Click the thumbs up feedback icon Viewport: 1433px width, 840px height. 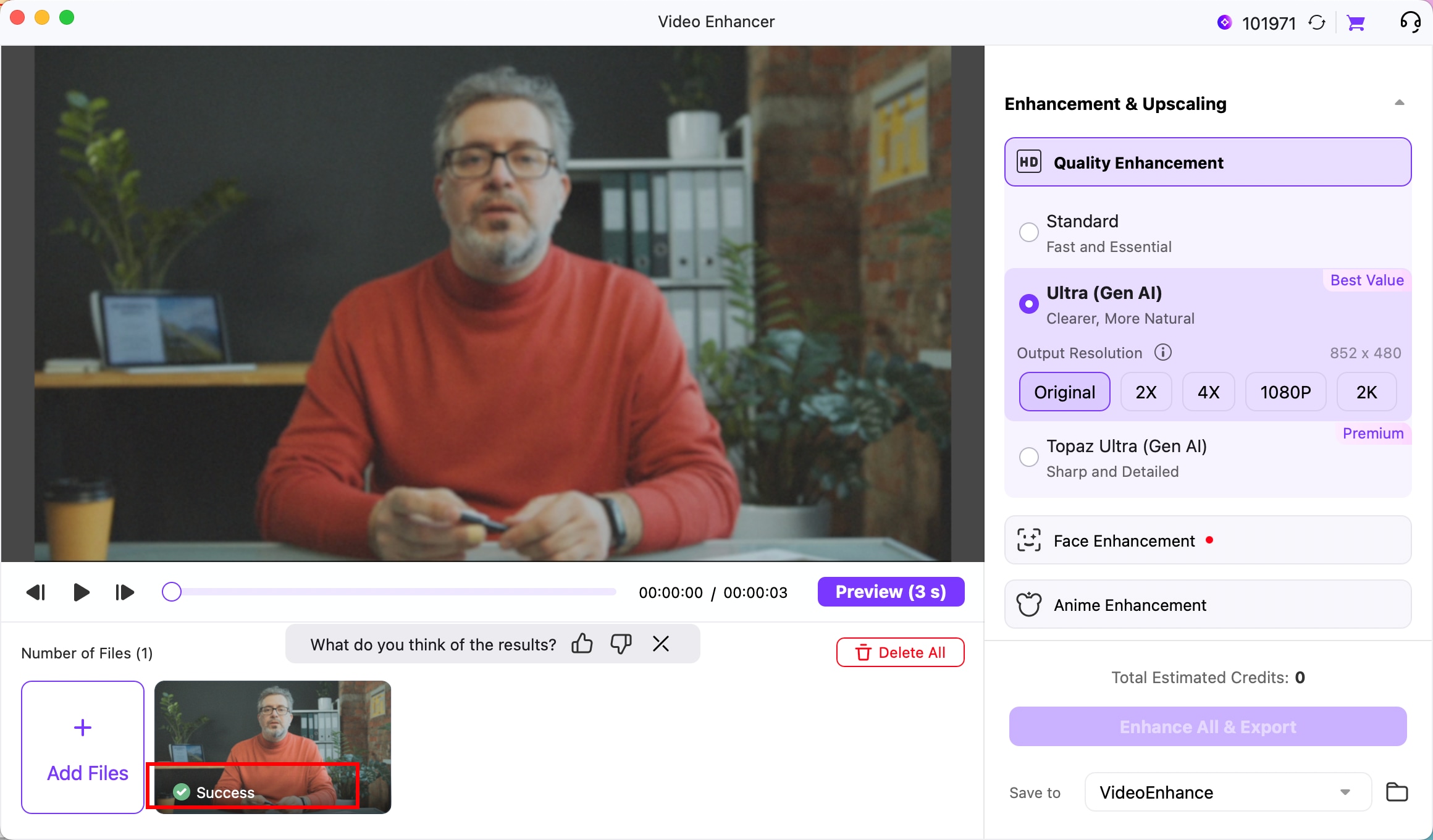(582, 644)
